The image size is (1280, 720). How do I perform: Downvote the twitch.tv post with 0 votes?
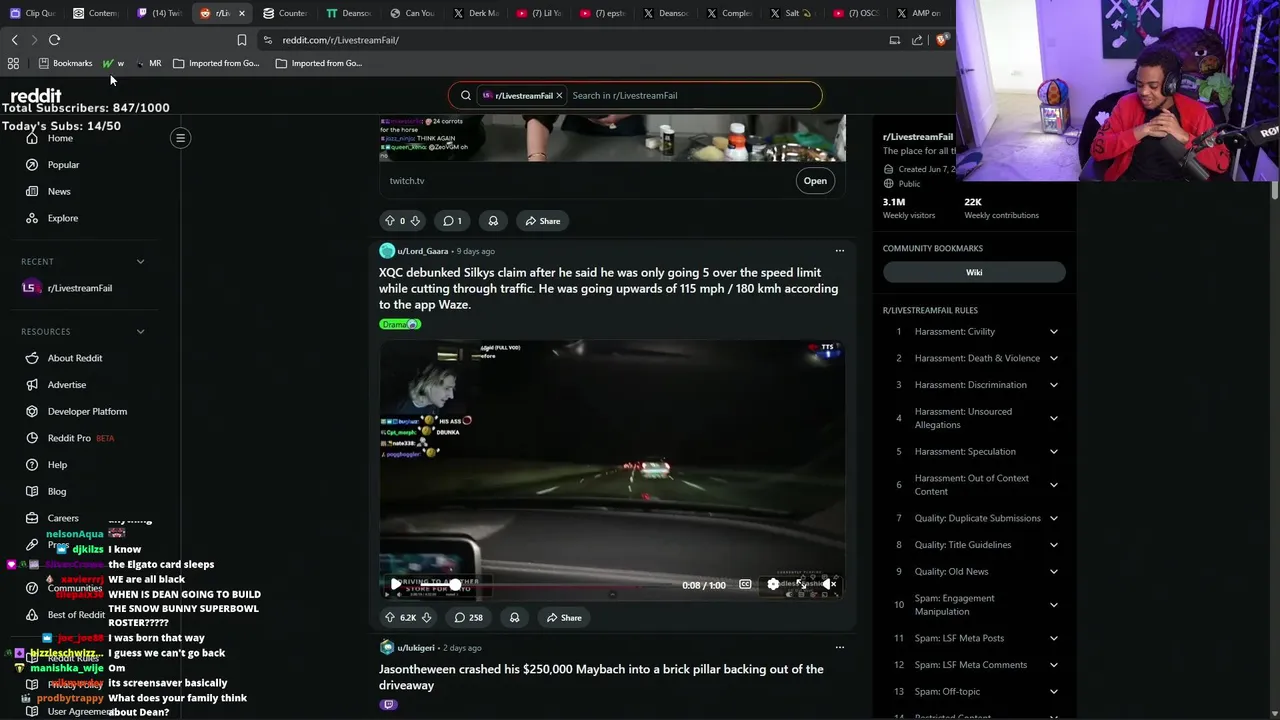tap(415, 221)
